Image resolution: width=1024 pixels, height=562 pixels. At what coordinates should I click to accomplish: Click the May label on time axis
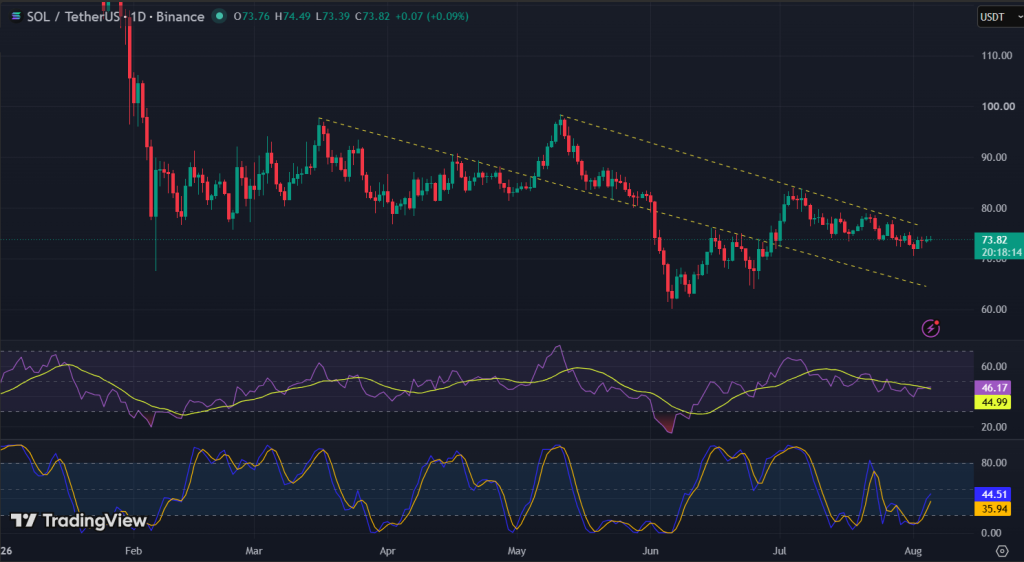[x=517, y=551]
